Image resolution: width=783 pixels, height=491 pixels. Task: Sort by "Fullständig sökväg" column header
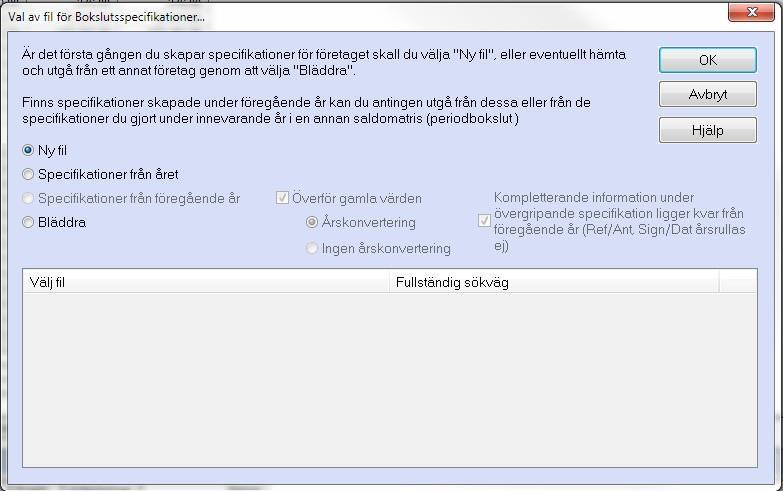[554, 282]
